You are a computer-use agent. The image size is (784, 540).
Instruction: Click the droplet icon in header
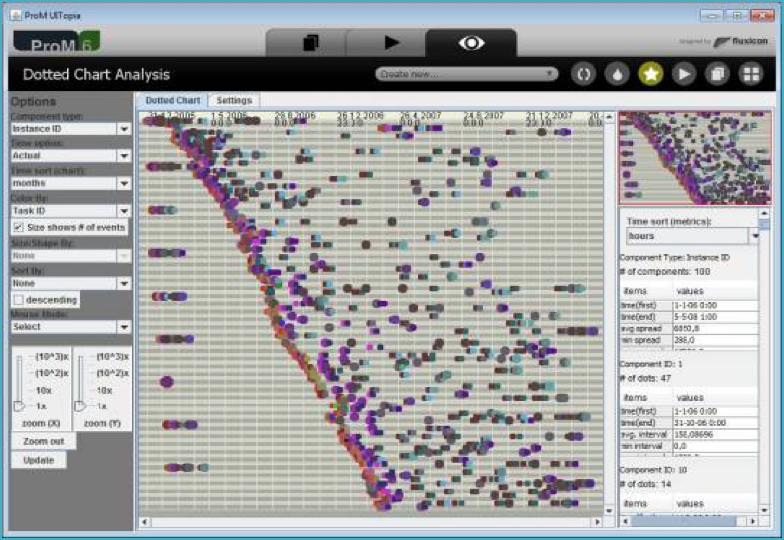point(617,74)
